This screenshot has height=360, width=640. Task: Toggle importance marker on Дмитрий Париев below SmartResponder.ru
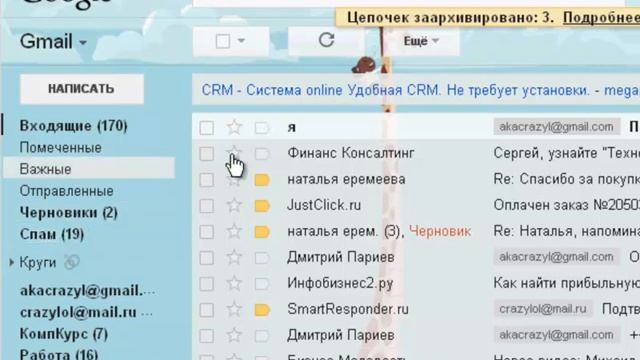coord(262,336)
